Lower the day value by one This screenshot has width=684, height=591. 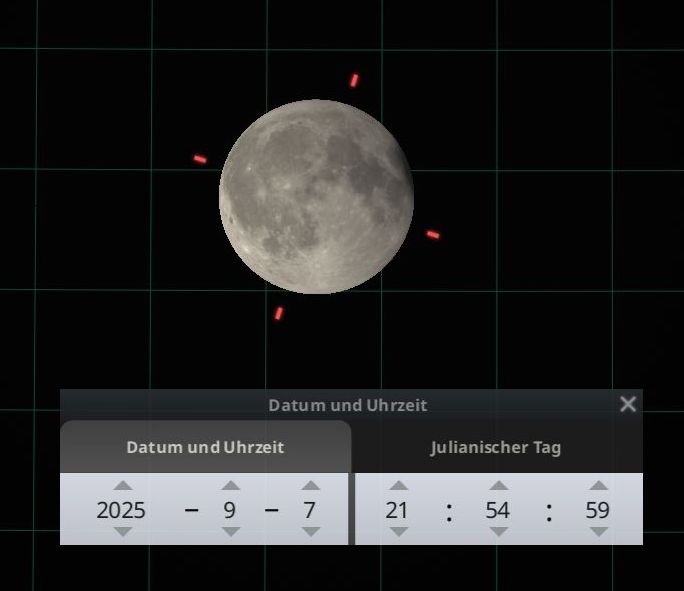pyautogui.click(x=310, y=532)
